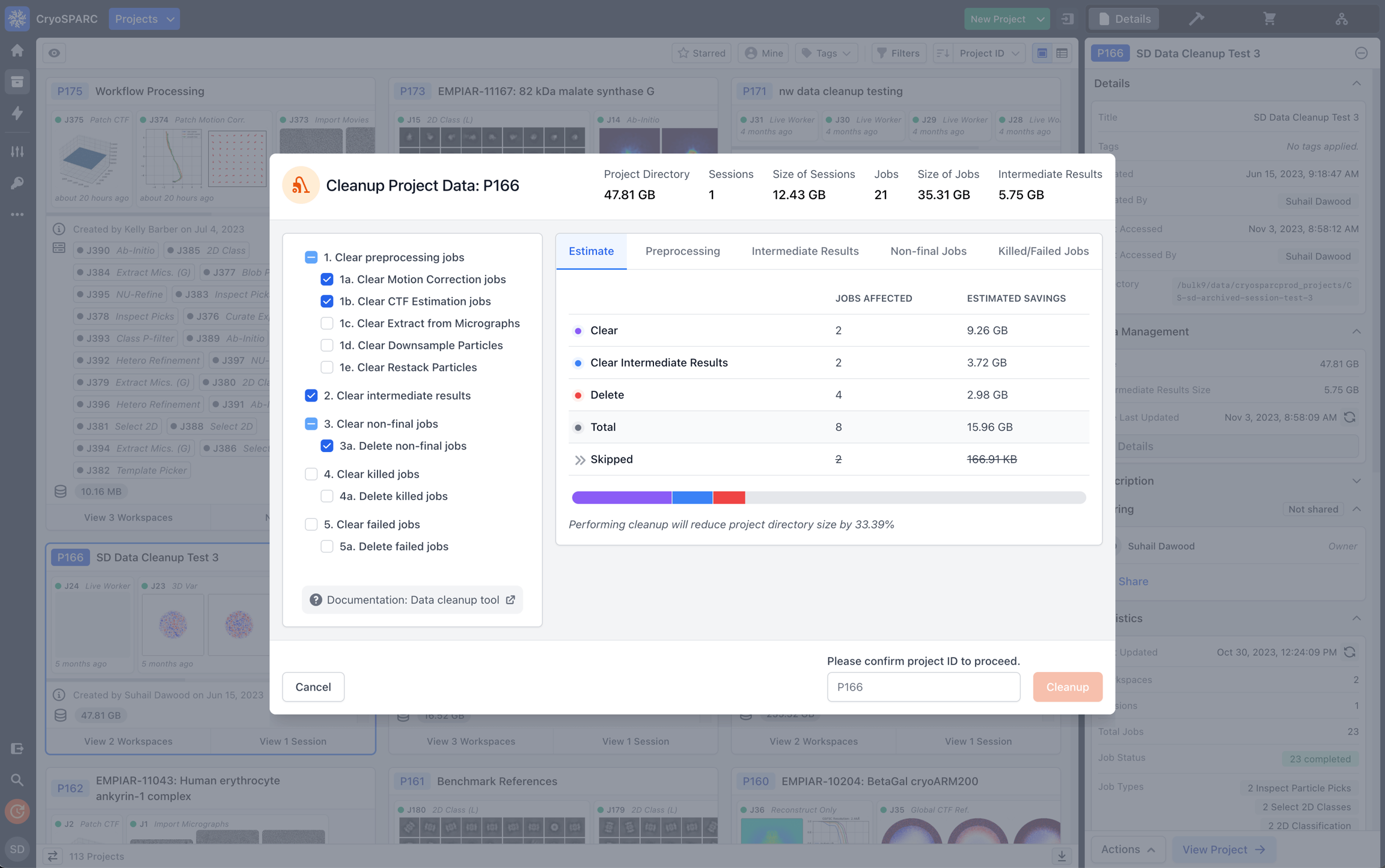Open the Projects dropdown
Viewport: 1385px width, 868px height.
[144, 19]
